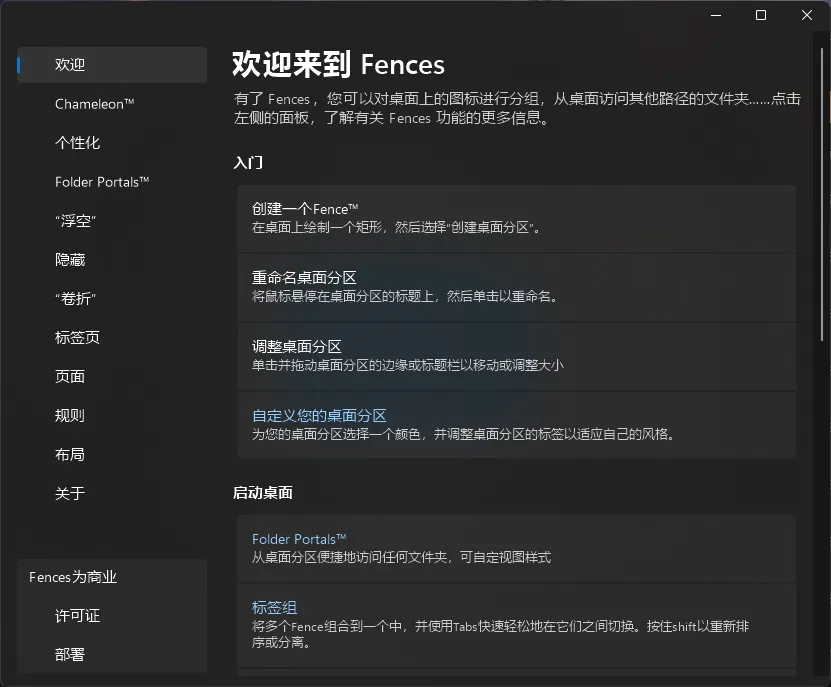Click the 启动桌面 section heading
Viewport: 831px width, 687px height.
[263, 493]
